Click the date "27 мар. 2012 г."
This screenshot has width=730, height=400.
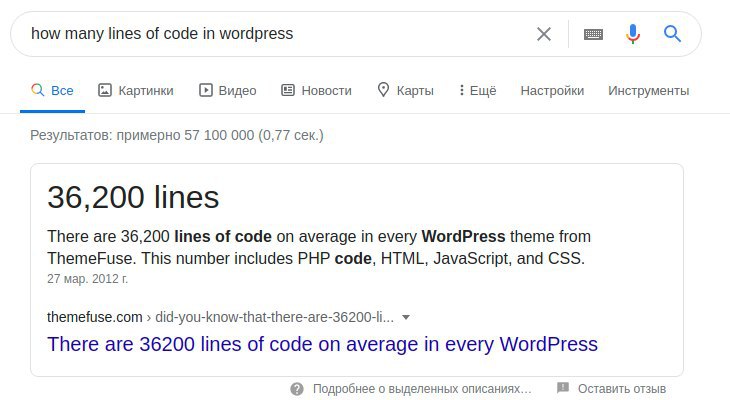point(88,279)
